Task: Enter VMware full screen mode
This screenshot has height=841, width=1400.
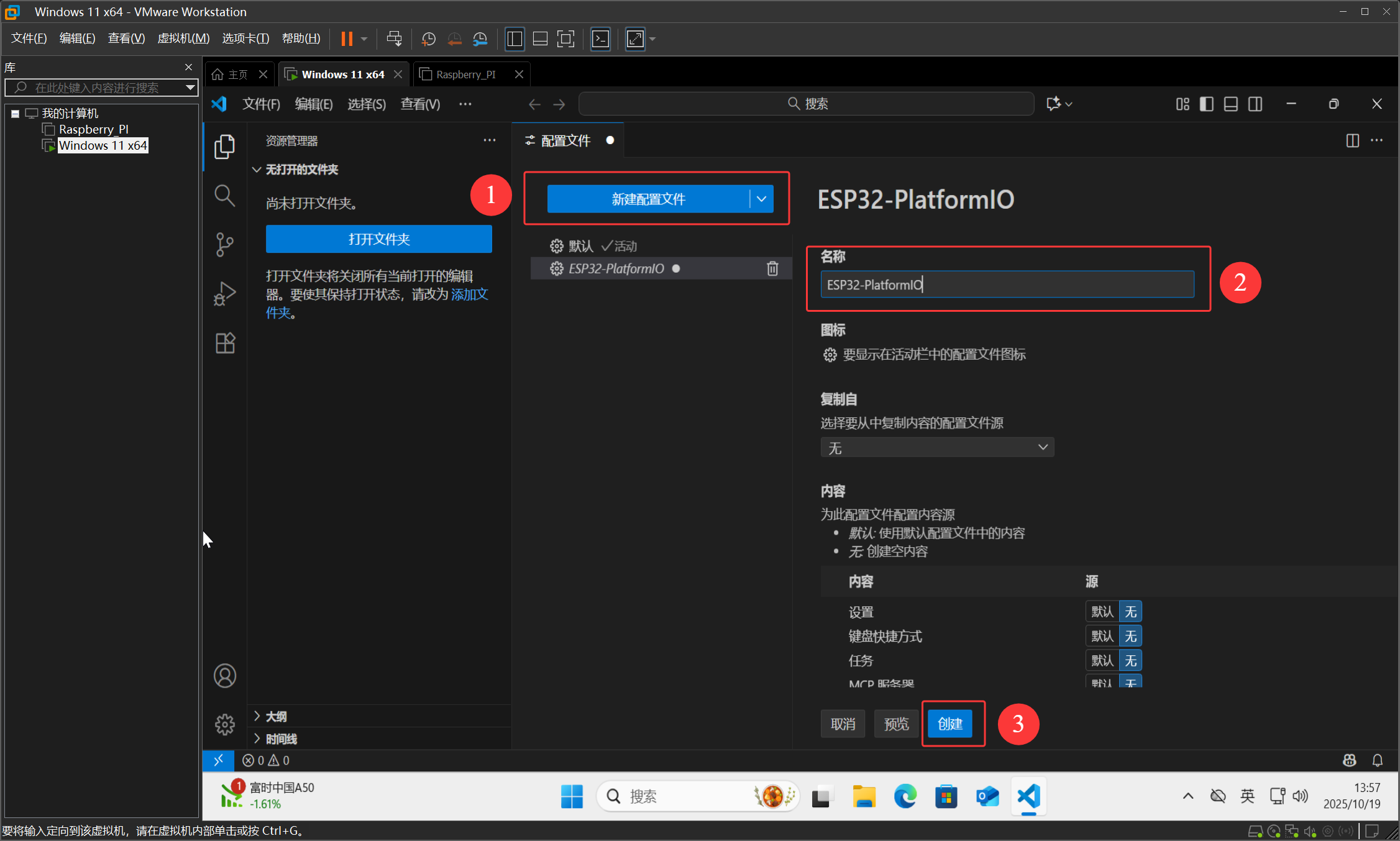Action: tap(565, 39)
